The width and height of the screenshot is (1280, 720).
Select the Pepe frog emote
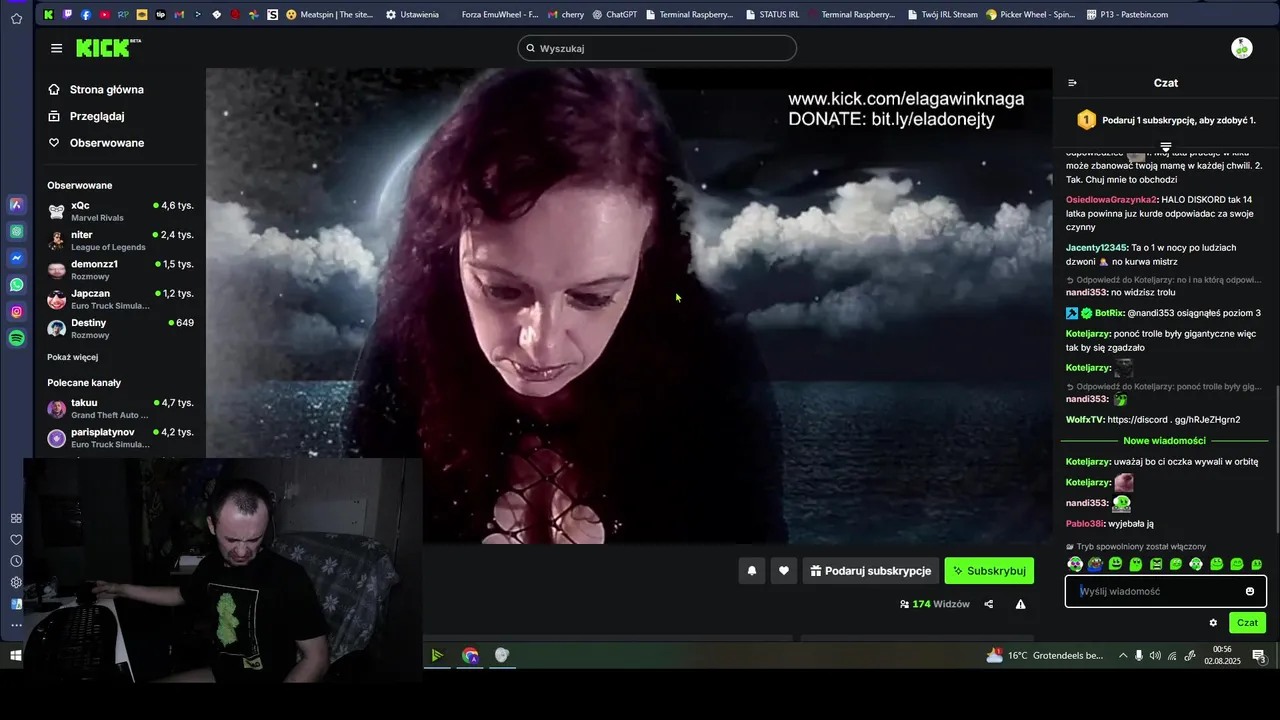pos(1095,564)
